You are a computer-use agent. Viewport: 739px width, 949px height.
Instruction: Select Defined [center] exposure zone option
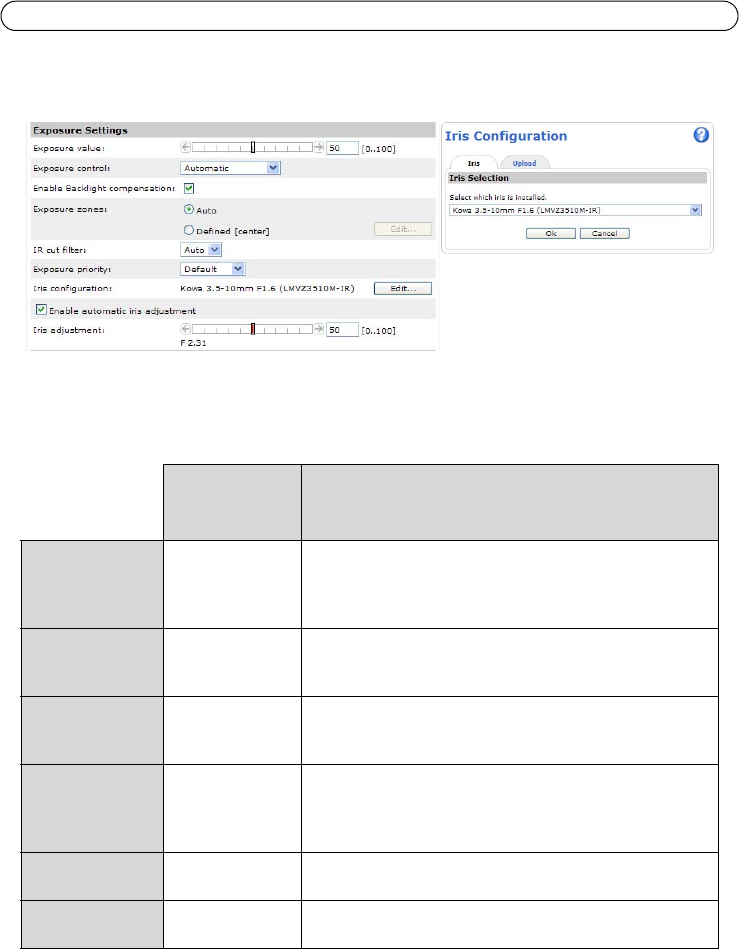coord(187,231)
